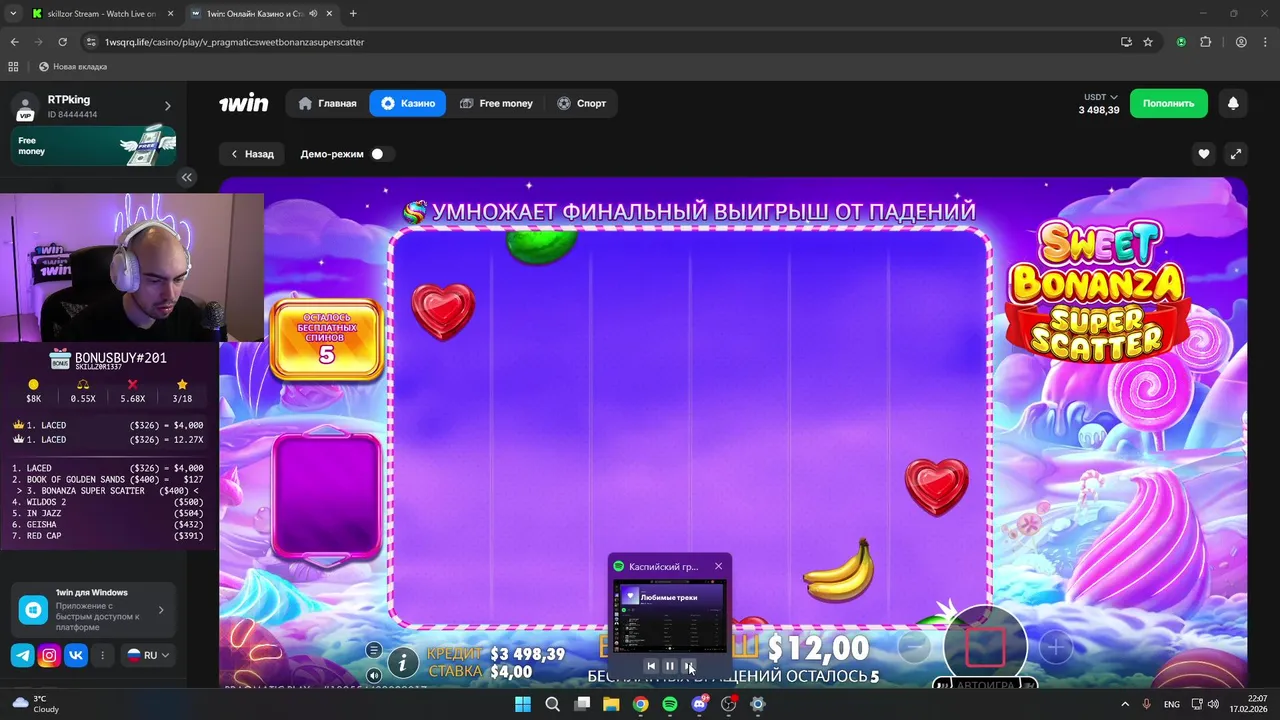Open the 1win для Windows promo card
1280x720 pixels.
coord(94,609)
